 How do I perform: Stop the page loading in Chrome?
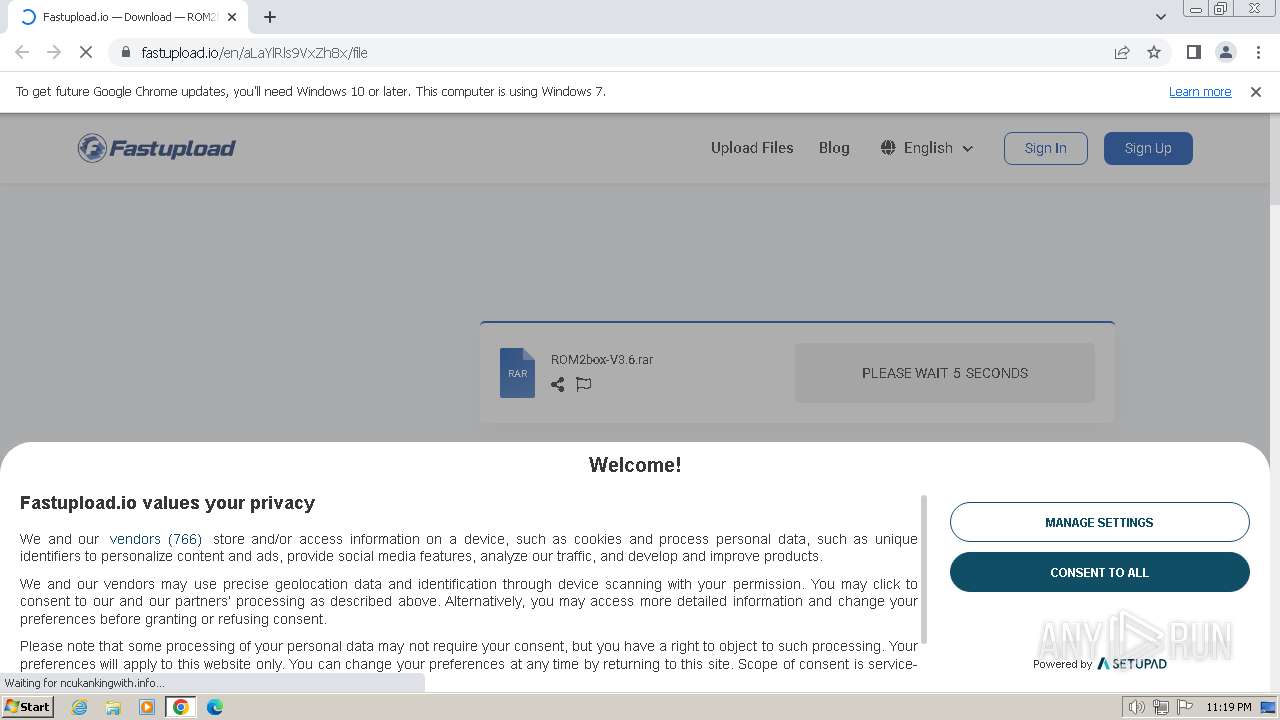tap(86, 52)
